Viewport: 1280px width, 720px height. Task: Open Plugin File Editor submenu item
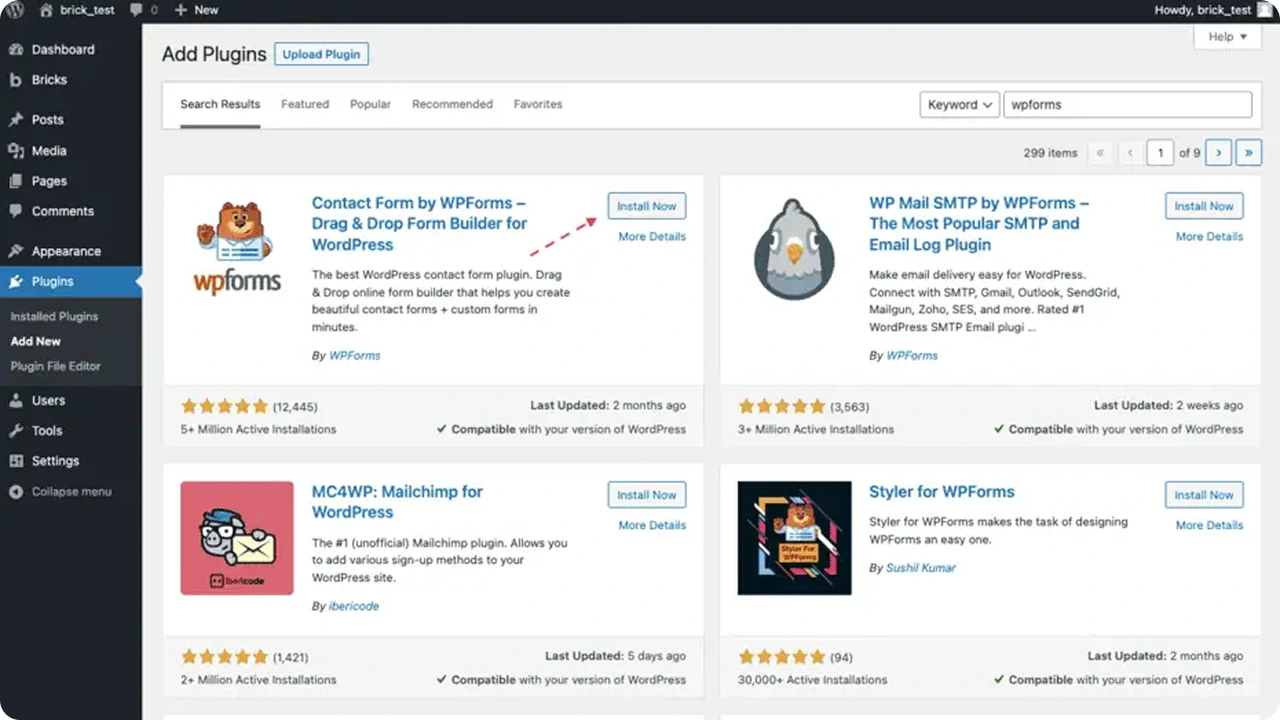pos(56,366)
